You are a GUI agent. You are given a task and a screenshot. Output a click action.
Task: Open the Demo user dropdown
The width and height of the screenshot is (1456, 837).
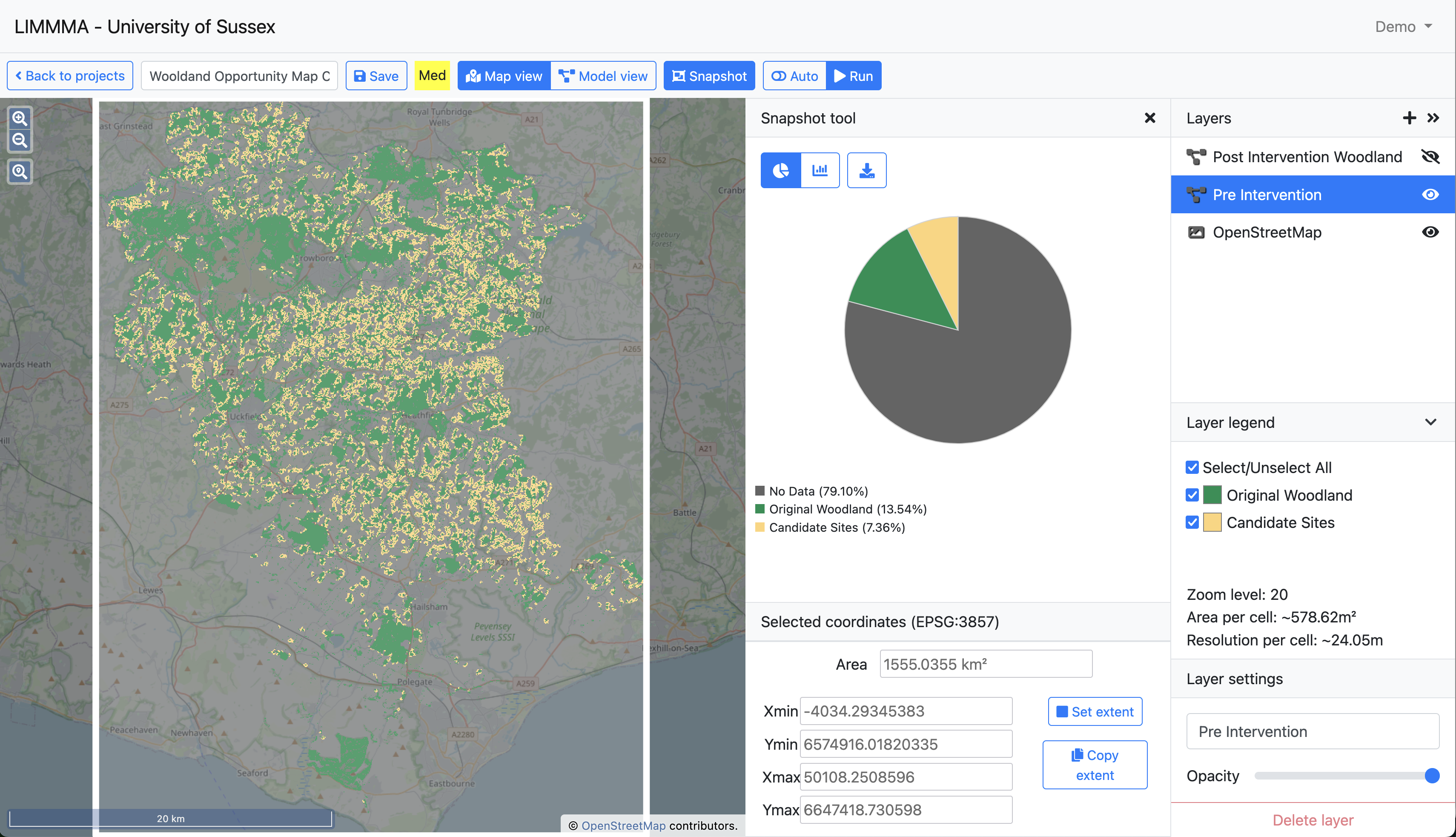click(1403, 26)
